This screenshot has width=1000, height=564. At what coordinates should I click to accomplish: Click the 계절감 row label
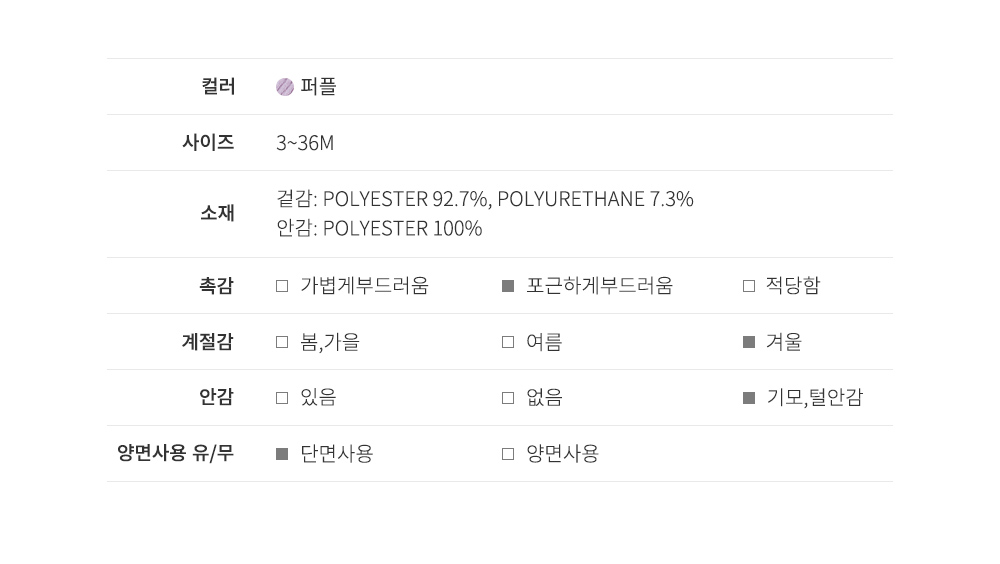pos(207,342)
